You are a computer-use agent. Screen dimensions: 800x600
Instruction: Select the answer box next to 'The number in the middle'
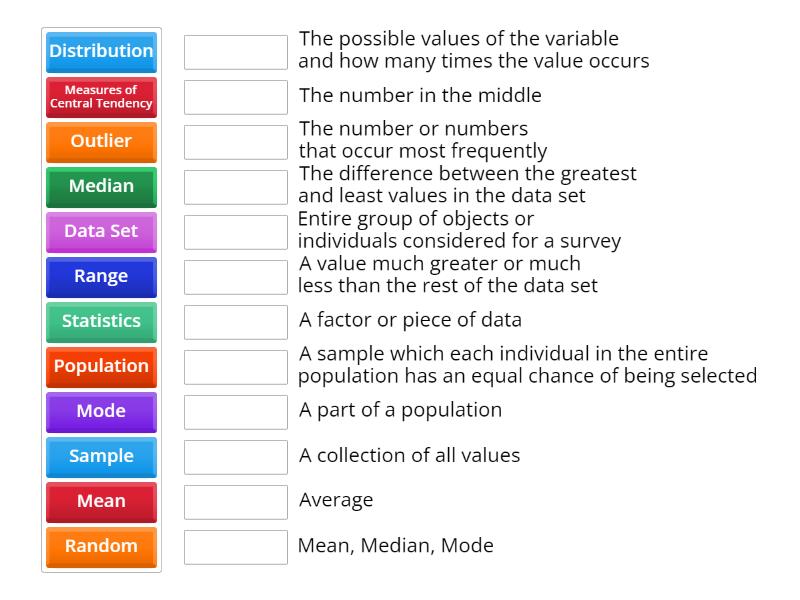(235, 97)
